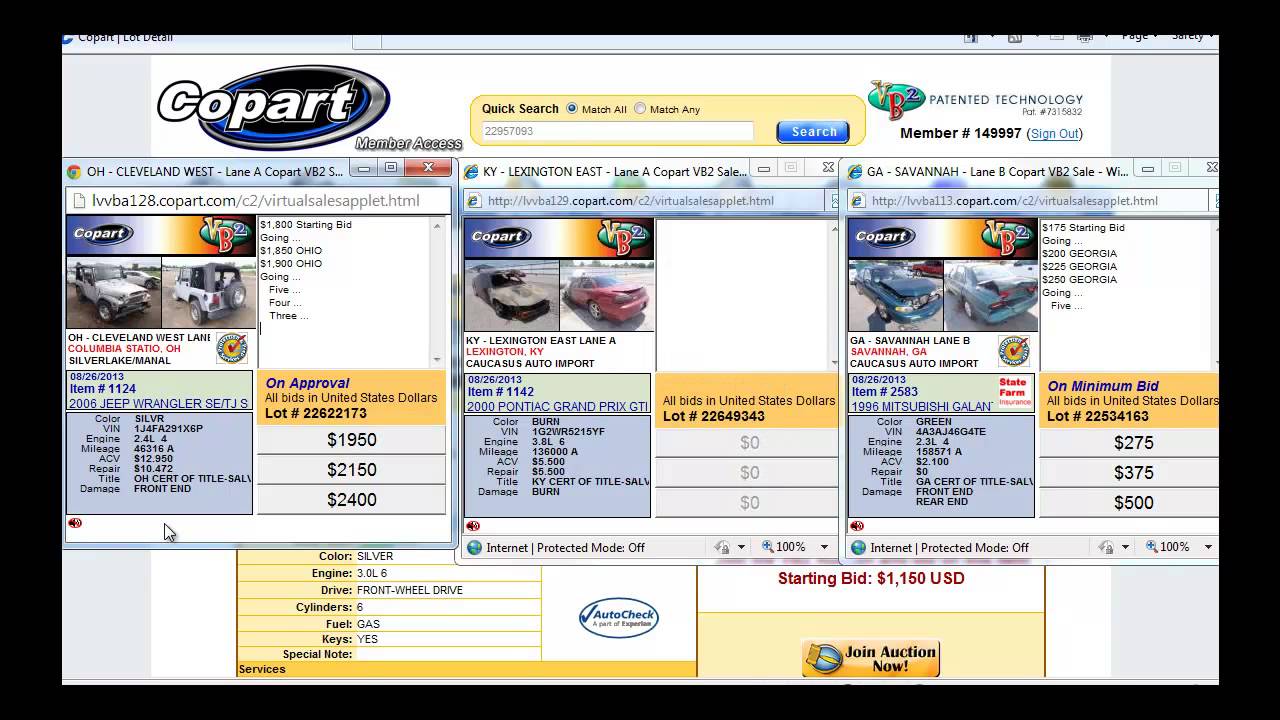Open security options dropdown in Savannah status bar
The width and height of the screenshot is (1280, 720).
point(1125,547)
